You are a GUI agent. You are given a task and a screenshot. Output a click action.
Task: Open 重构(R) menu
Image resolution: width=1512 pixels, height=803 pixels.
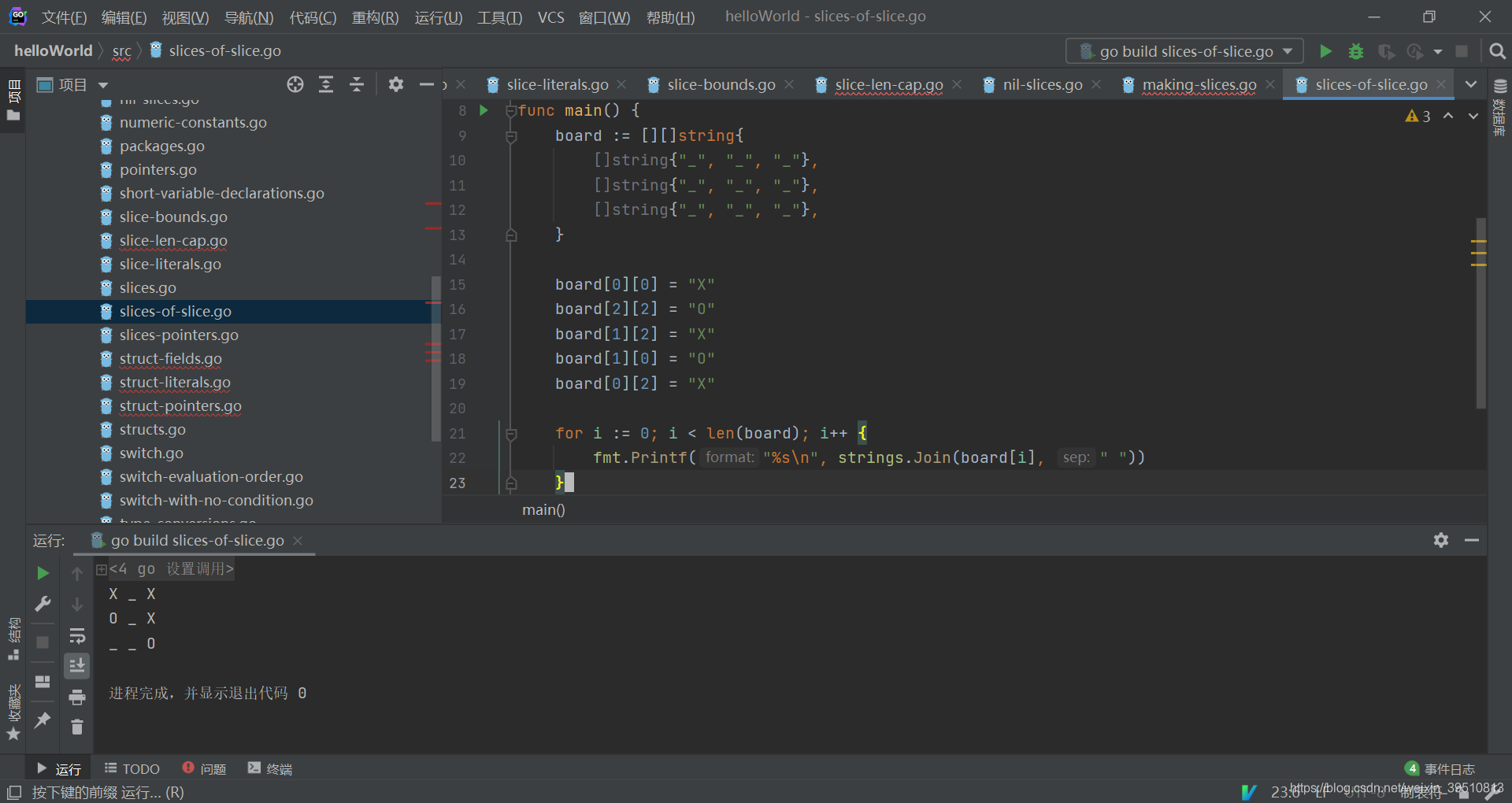point(375,17)
